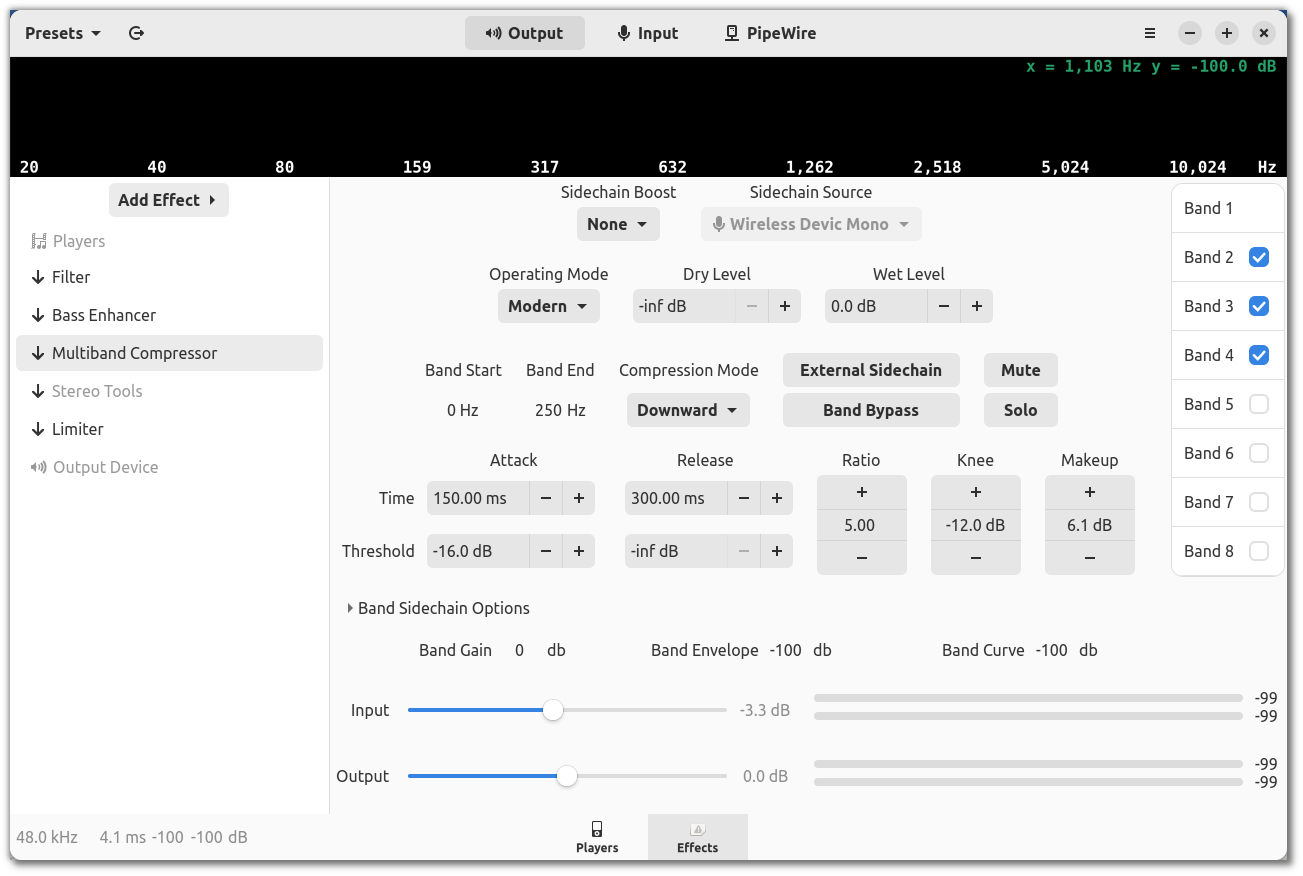Image resolution: width=1303 pixels, height=876 pixels.
Task: Click the Solo button
Action: pos(1020,410)
